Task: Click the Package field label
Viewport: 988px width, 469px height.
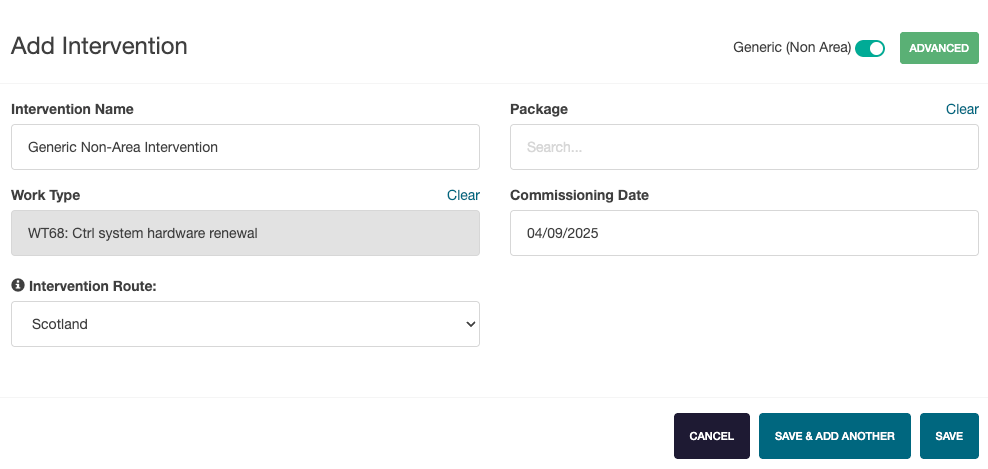Action: 538,109
